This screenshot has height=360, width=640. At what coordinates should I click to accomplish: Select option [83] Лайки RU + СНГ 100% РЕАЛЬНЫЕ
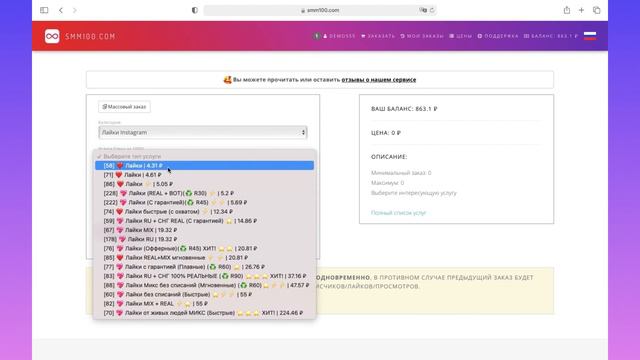tap(204, 276)
